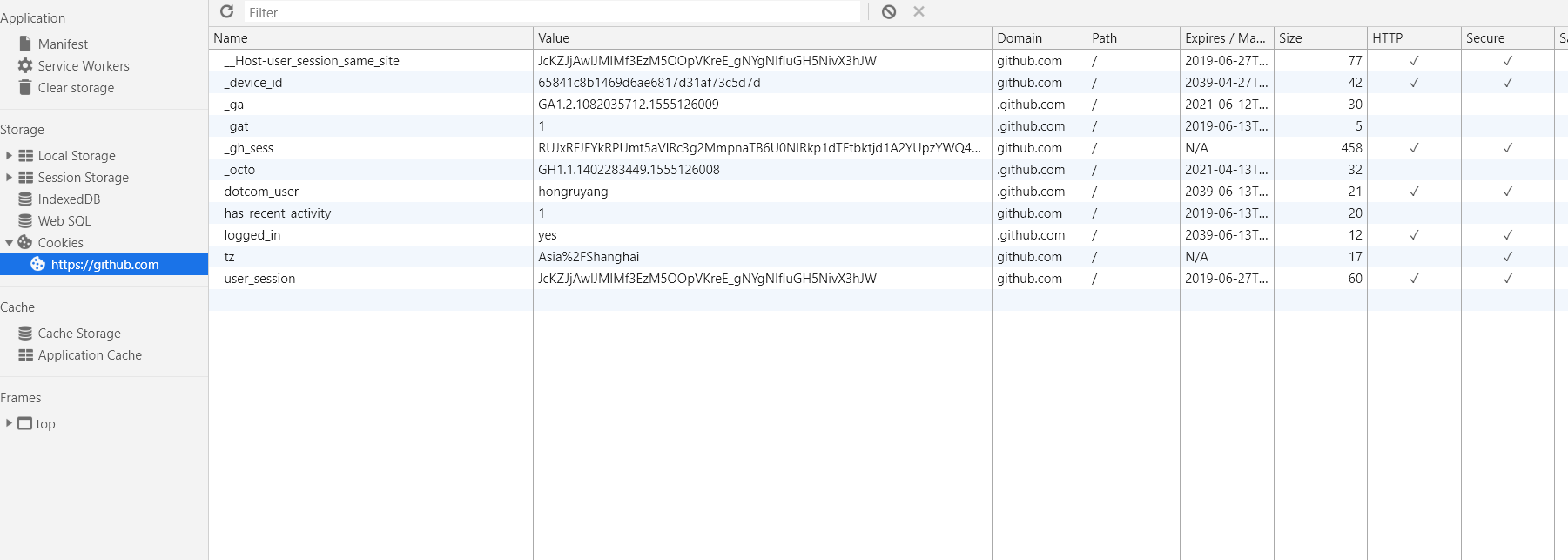Click the Web SQL database icon
Image resolution: width=1568 pixels, height=560 pixels.
(x=25, y=220)
